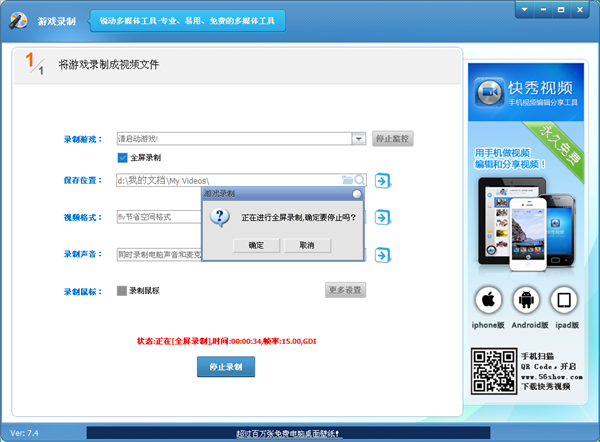Open the 超过百万张免费电脑桌面壁纸 link

coord(289,434)
